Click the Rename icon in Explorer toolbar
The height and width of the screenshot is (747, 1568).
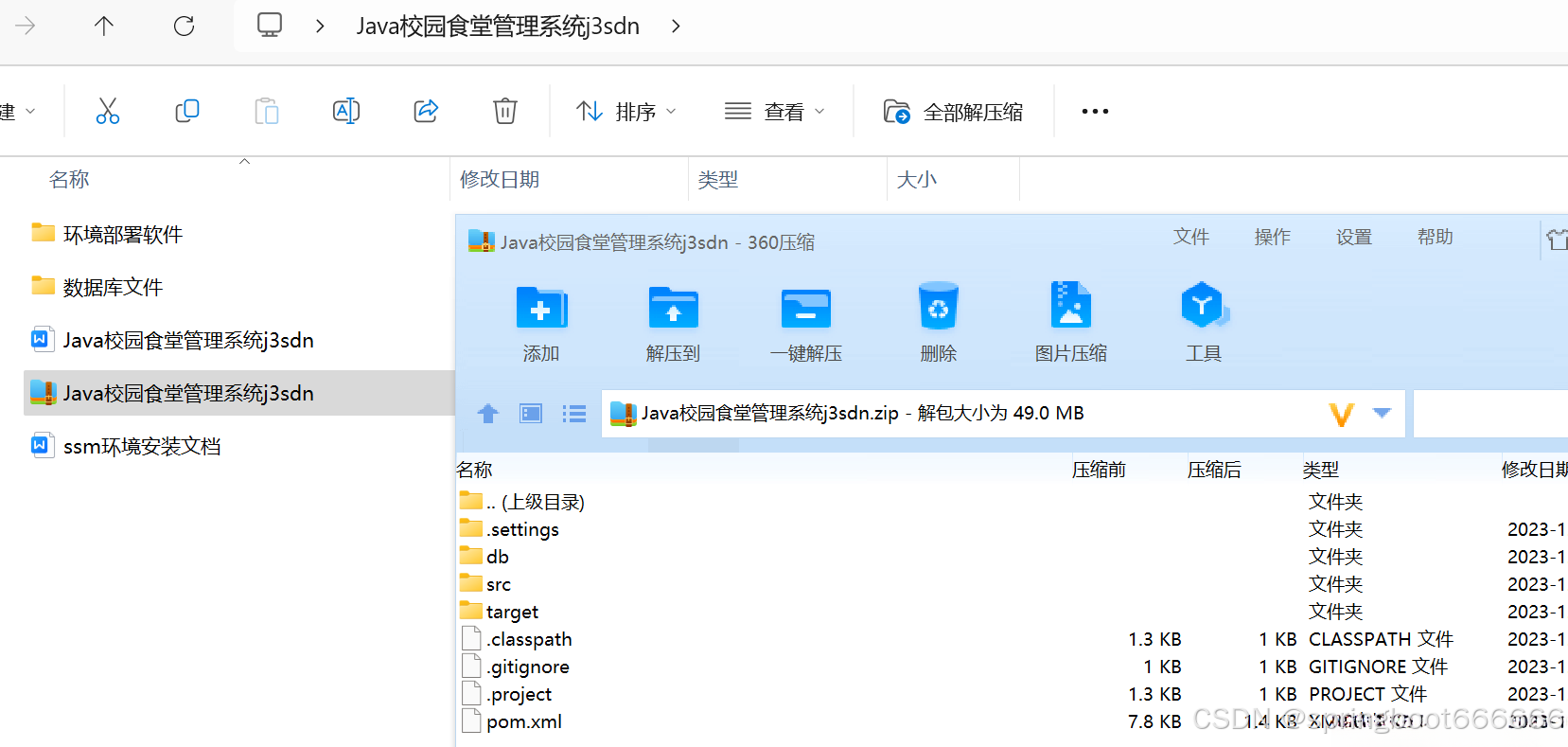[346, 111]
